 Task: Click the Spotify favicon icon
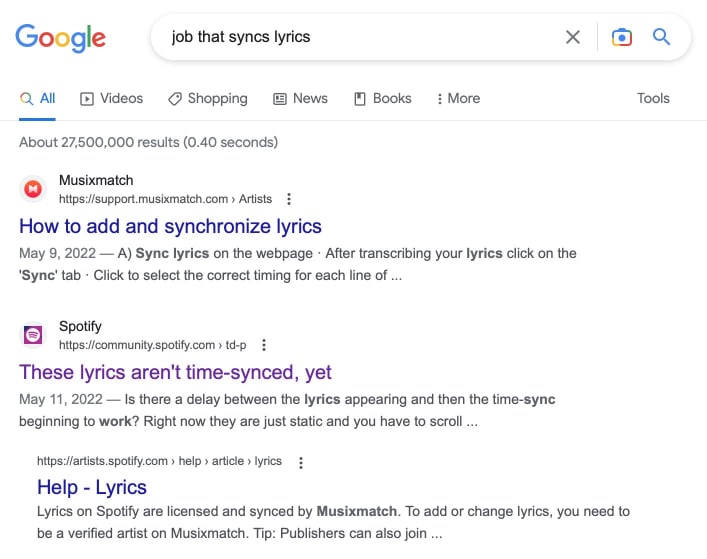[x=33, y=335]
